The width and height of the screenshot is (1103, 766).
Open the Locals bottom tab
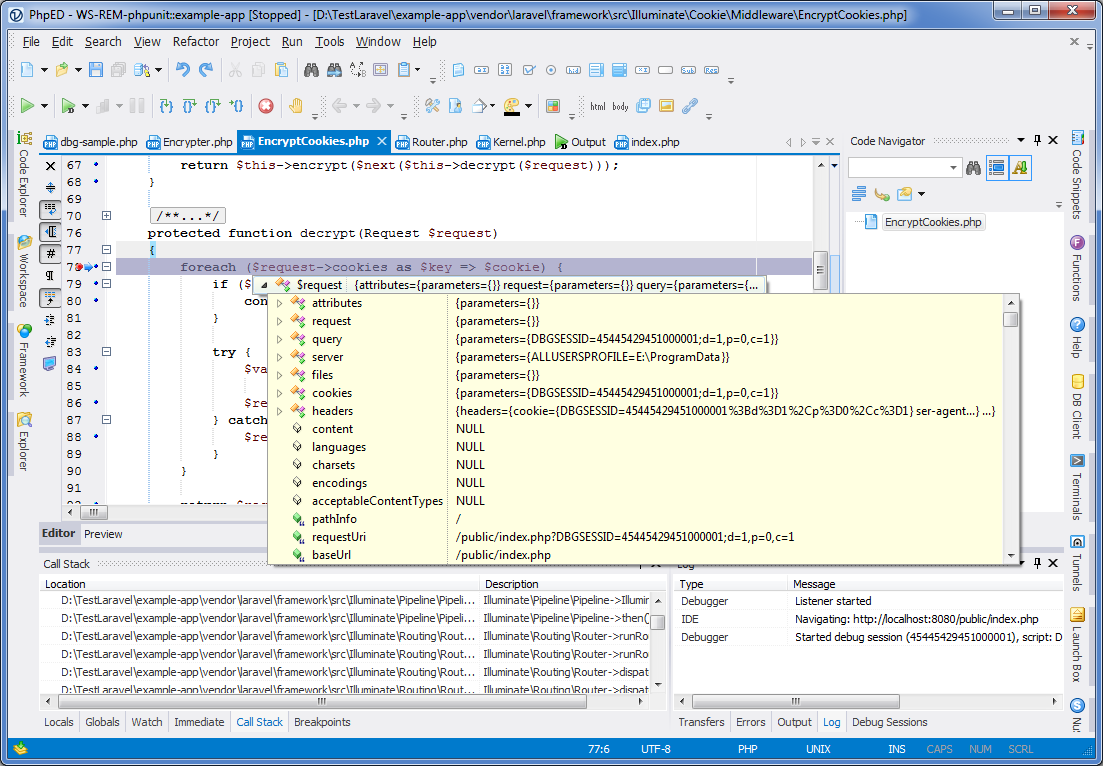pos(58,722)
